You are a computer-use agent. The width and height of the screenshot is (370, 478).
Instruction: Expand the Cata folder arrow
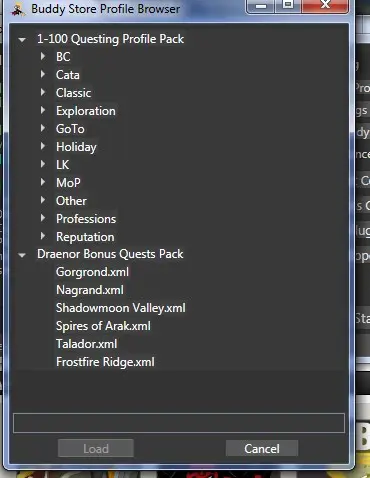point(43,74)
